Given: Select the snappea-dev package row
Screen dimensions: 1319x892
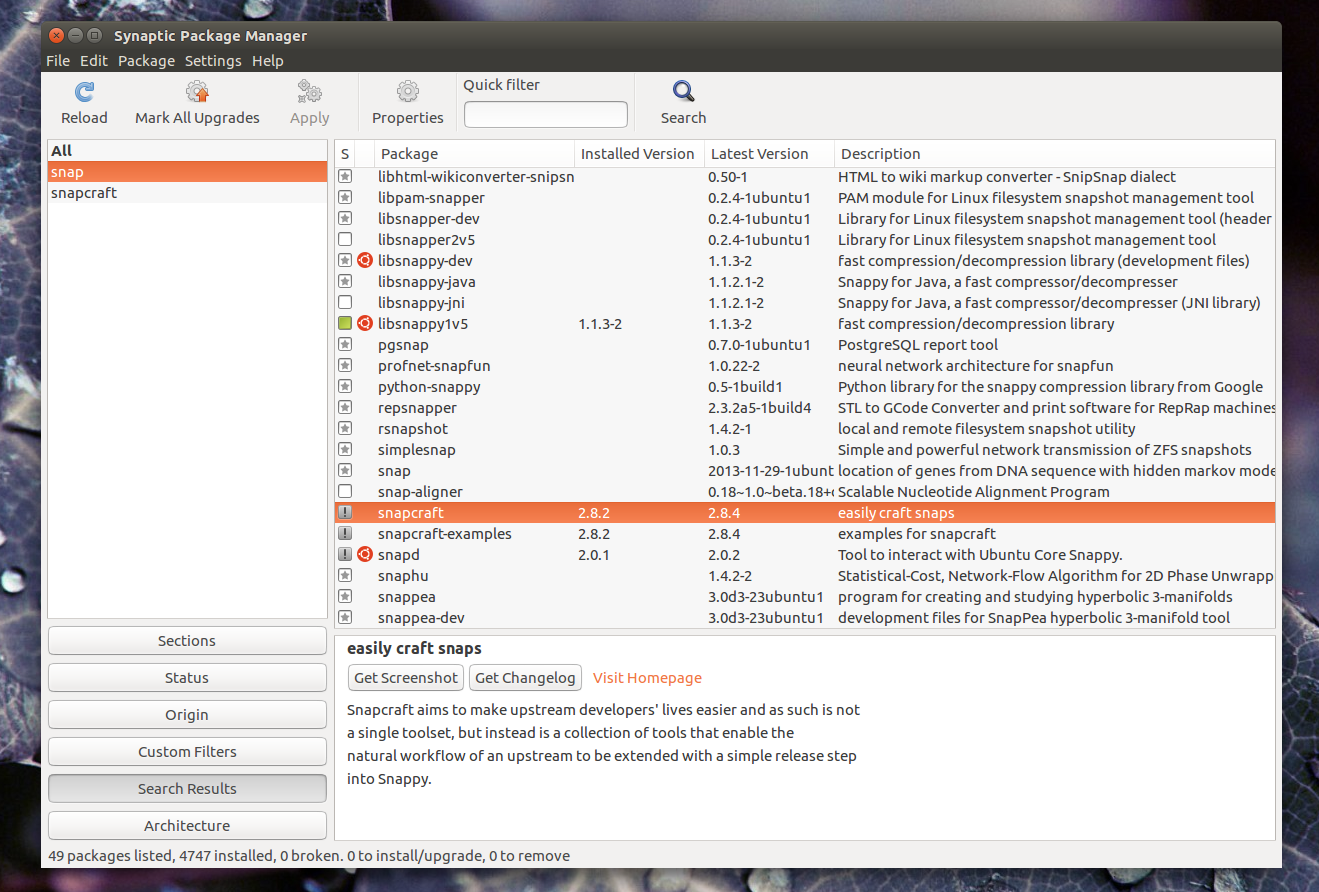Looking at the screenshot, I should 805,618.
